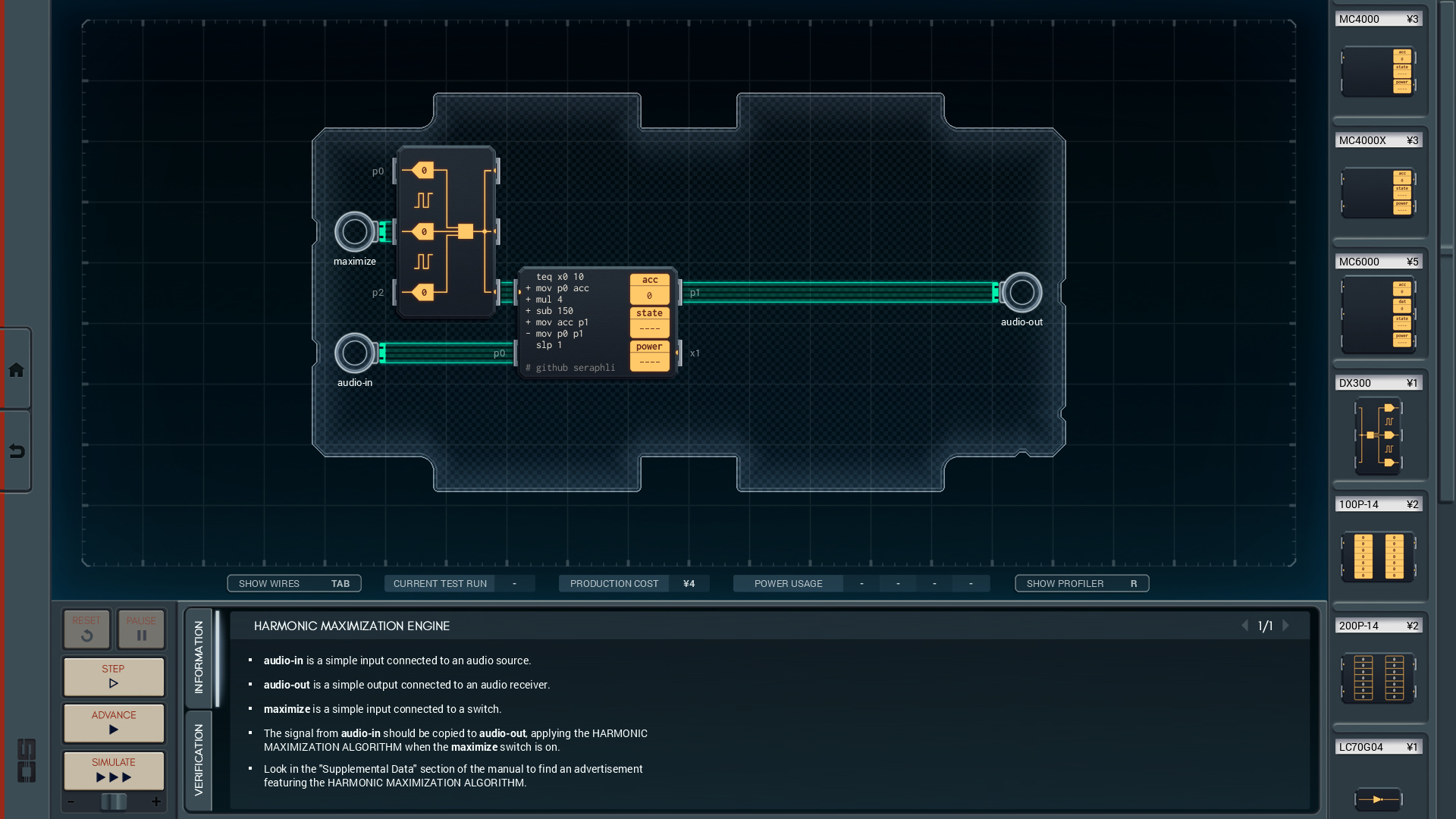
Task: Switch to the Information tab
Action: click(199, 657)
